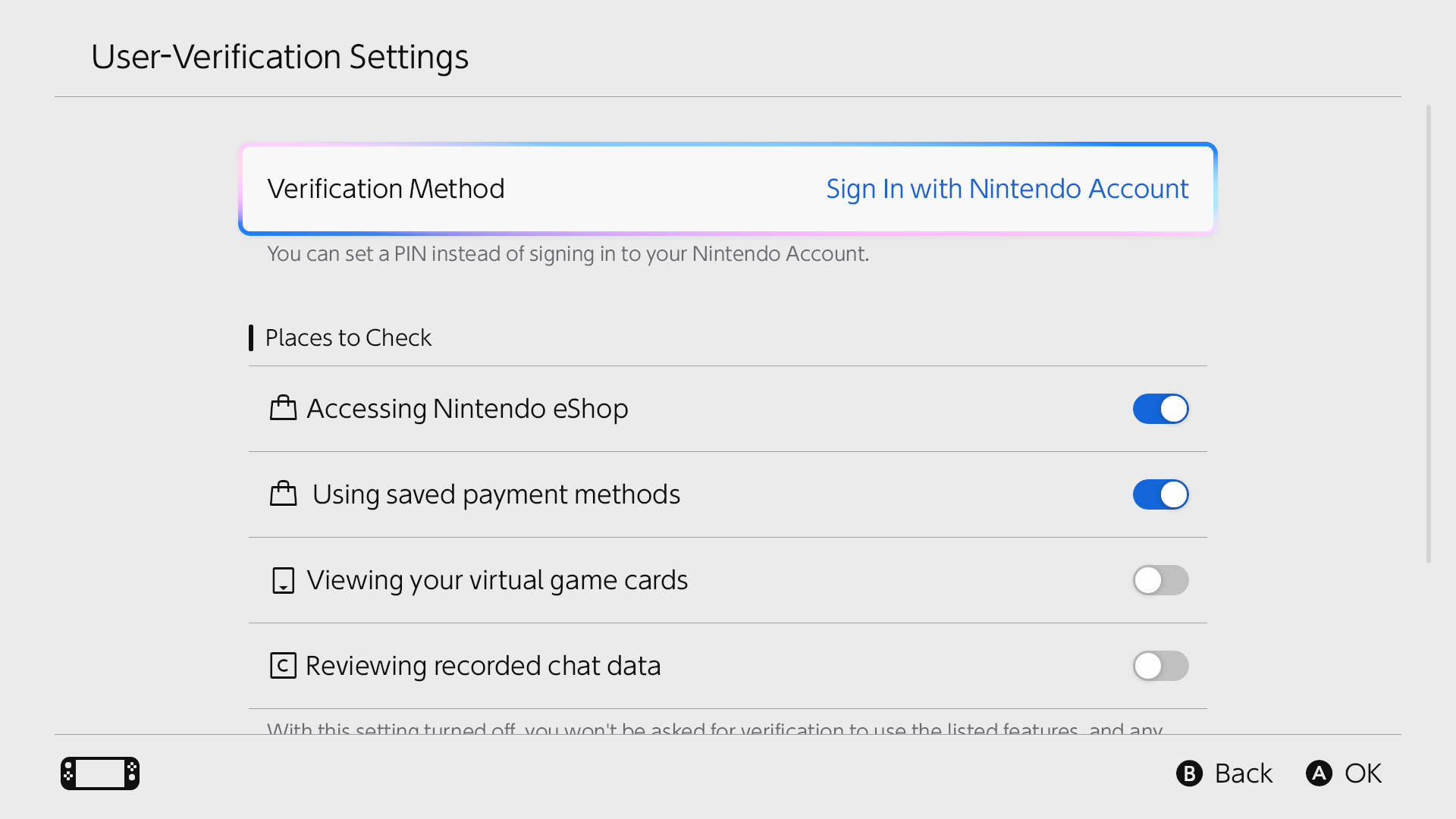
Task: Click the bag icon next to saved payment methods
Action: (x=283, y=494)
